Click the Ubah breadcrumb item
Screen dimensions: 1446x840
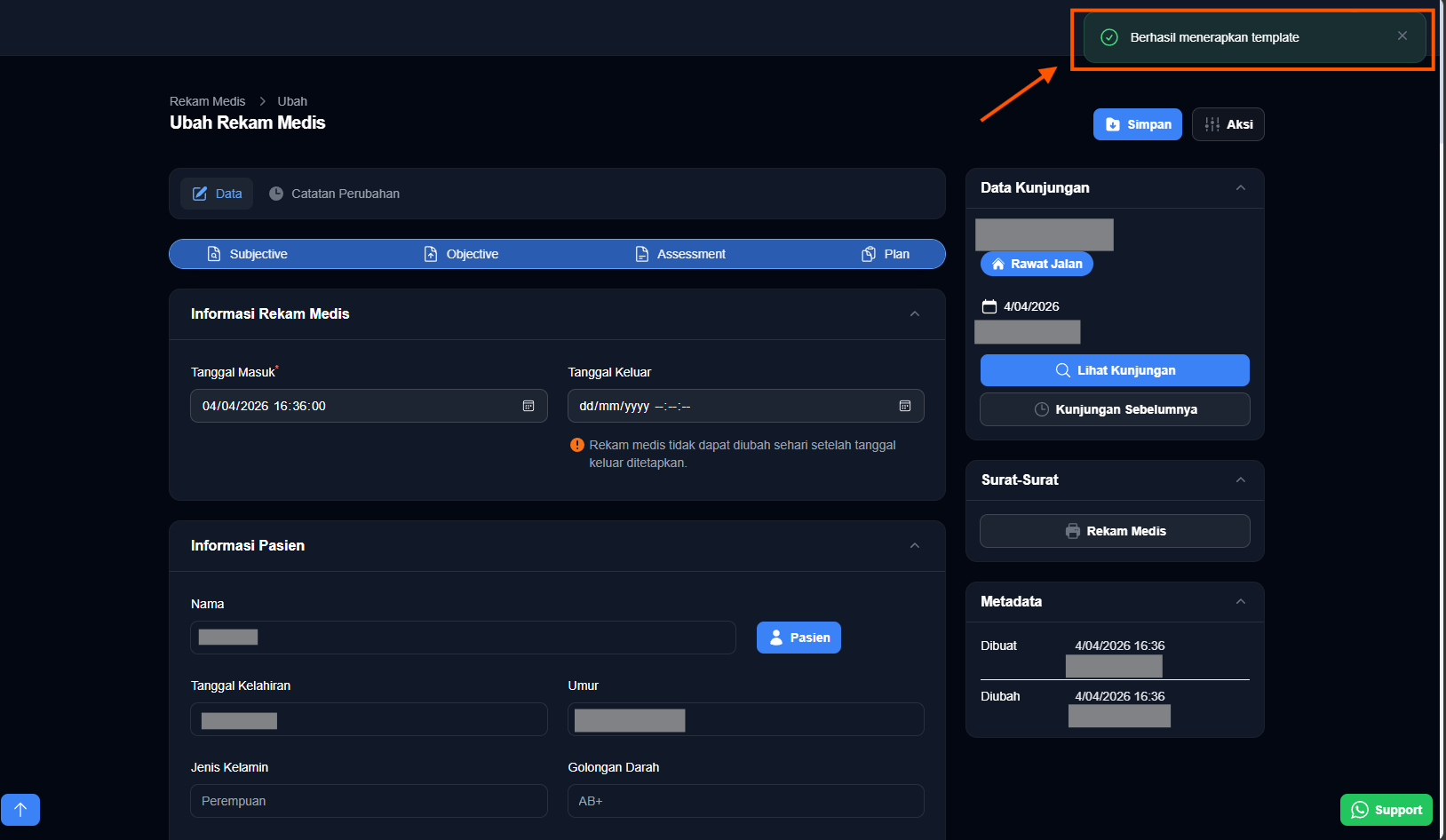pos(292,101)
